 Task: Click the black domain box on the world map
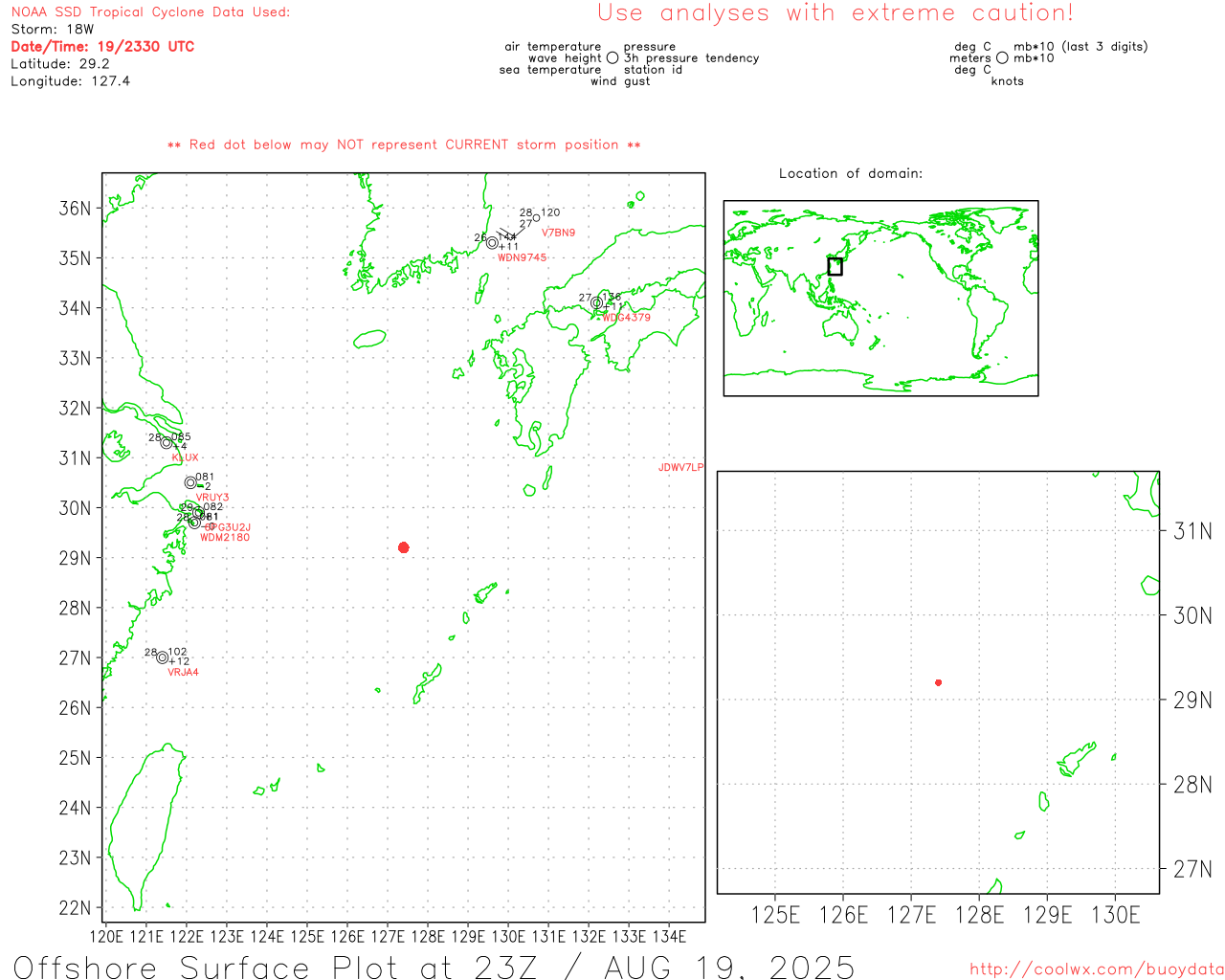pyautogui.click(x=835, y=266)
